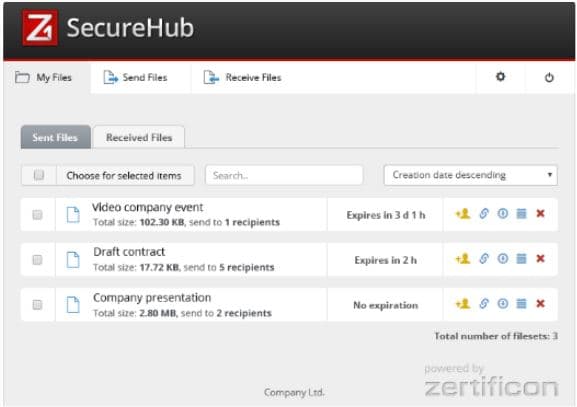The width and height of the screenshot is (577, 407).
Task: Click link icon for Draft contract
Action: pyautogui.click(x=484, y=259)
